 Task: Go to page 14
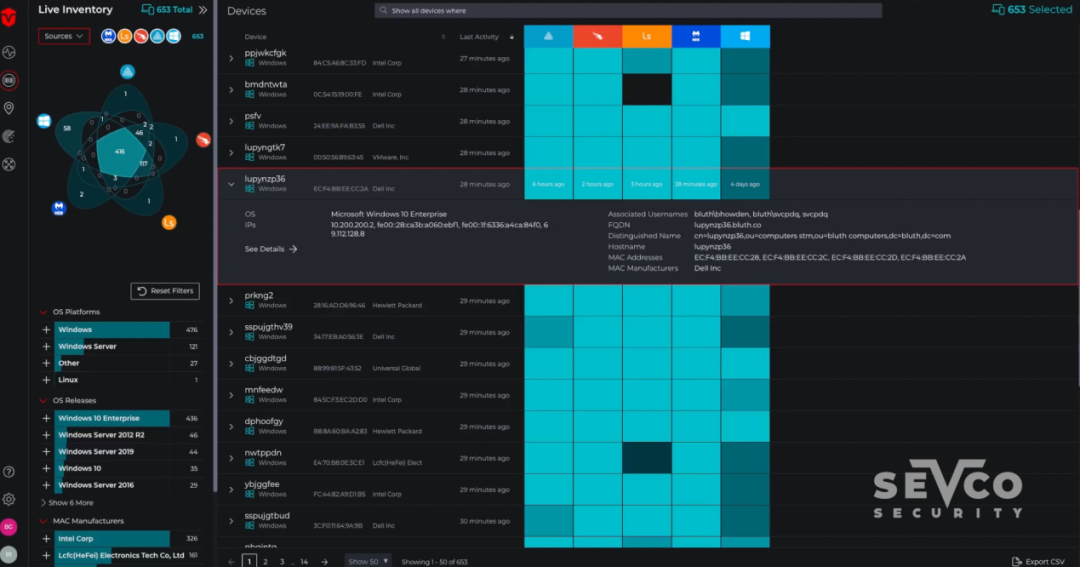pos(304,561)
